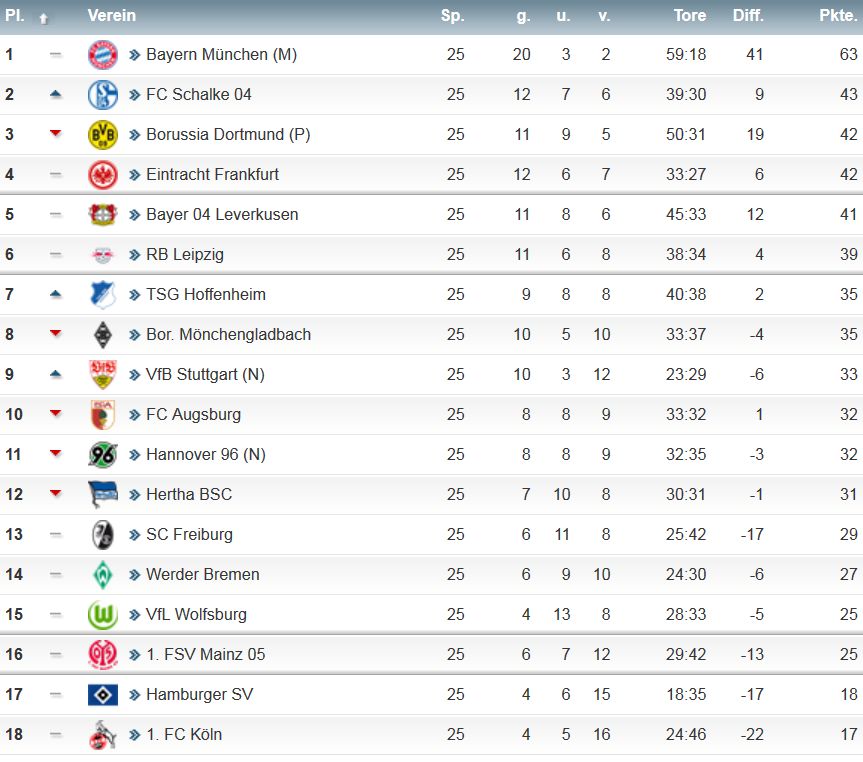Open the SC Freiburg team link
863x762 pixels.
coord(189,534)
